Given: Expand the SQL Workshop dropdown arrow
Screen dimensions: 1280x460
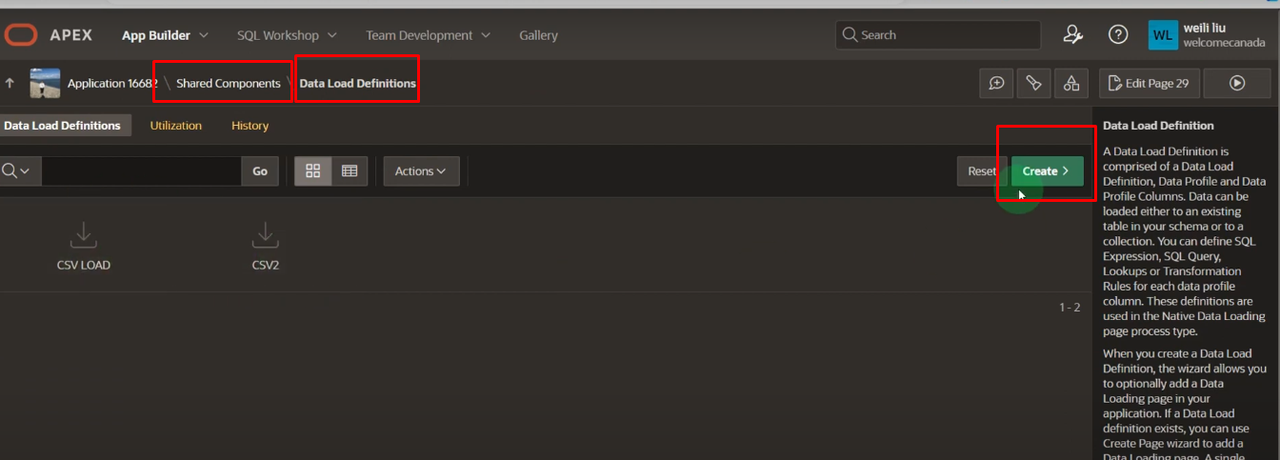Looking at the screenshot, I should pos(333,35).
